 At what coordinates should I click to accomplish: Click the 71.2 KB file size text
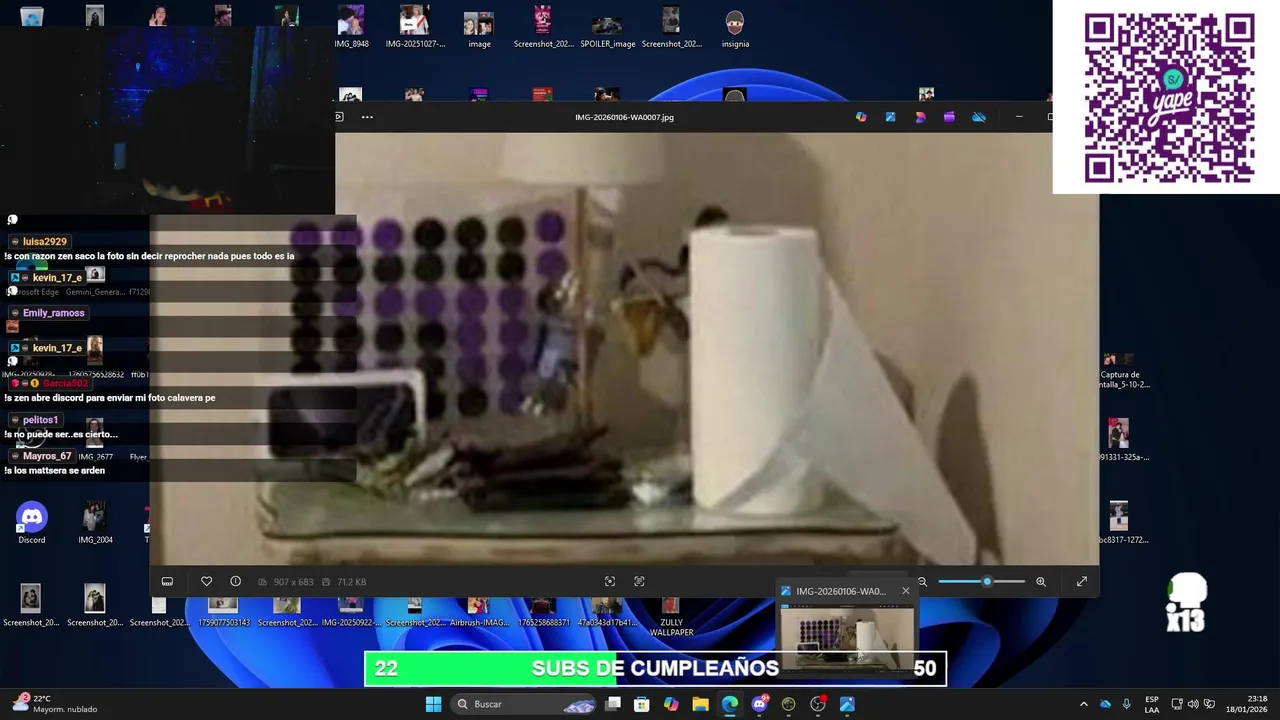[351, 582]
